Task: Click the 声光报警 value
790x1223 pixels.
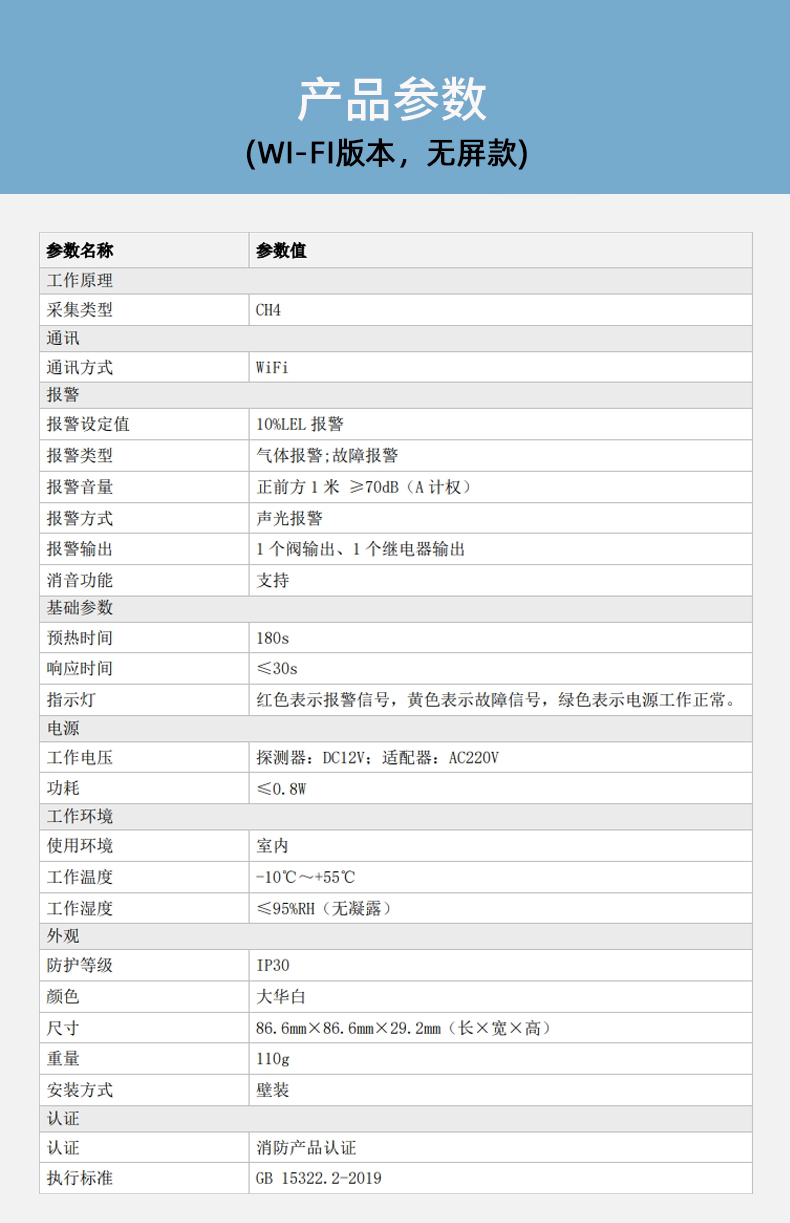Action: pos(289,518)
